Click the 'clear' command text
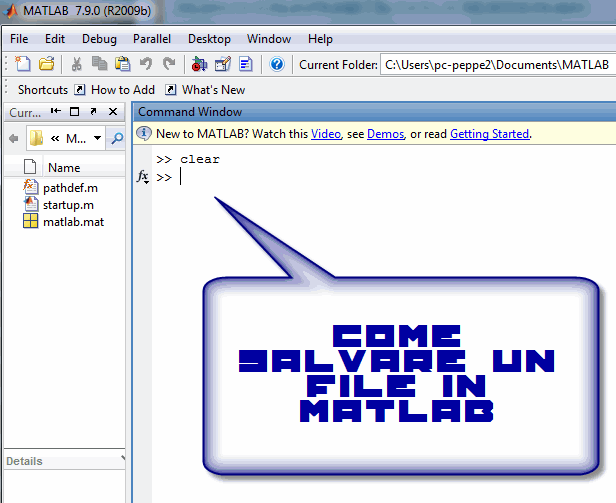The image size is (616, 503). tap(200, 159)
